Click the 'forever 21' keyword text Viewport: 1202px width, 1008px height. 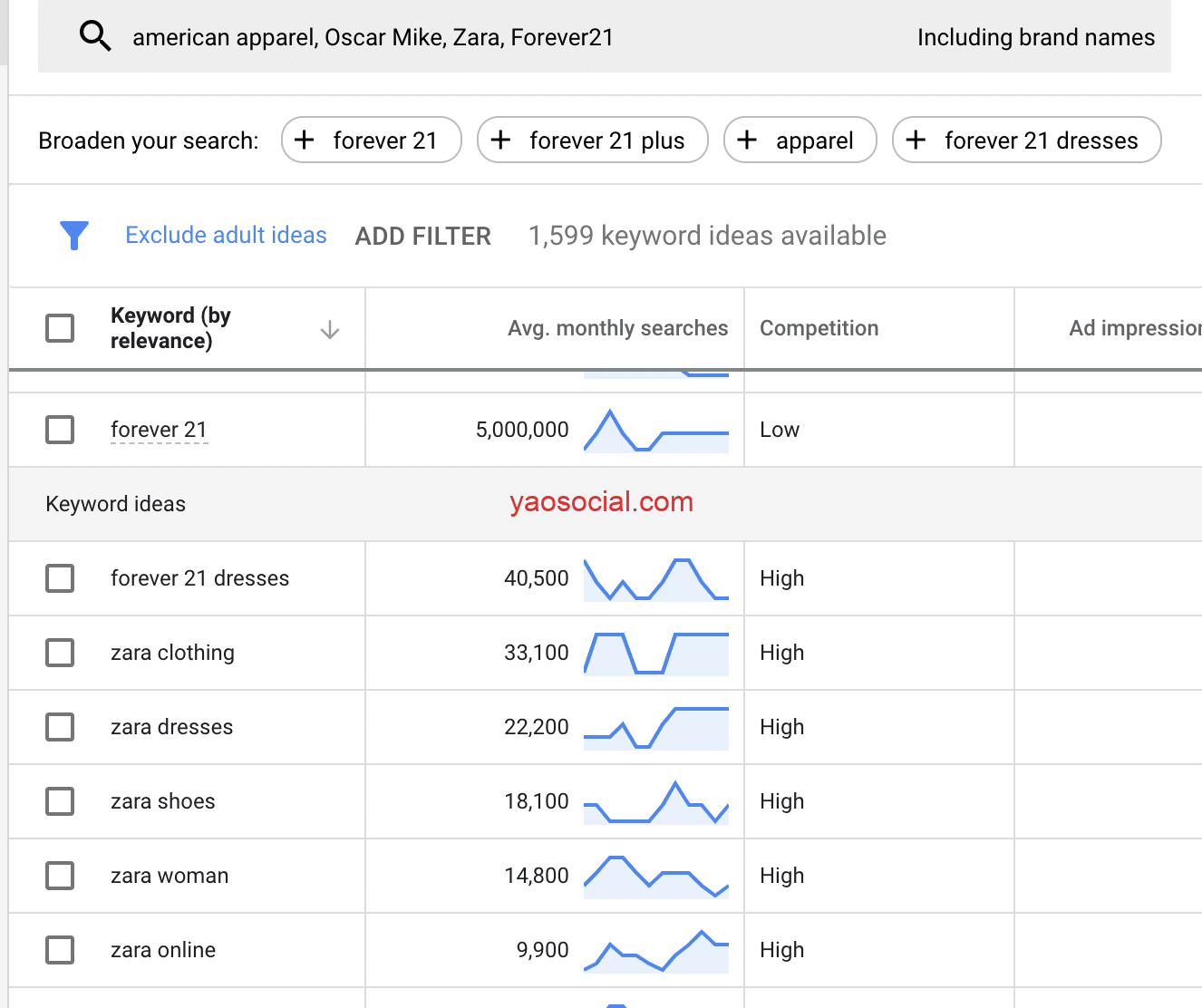point(159,430)
